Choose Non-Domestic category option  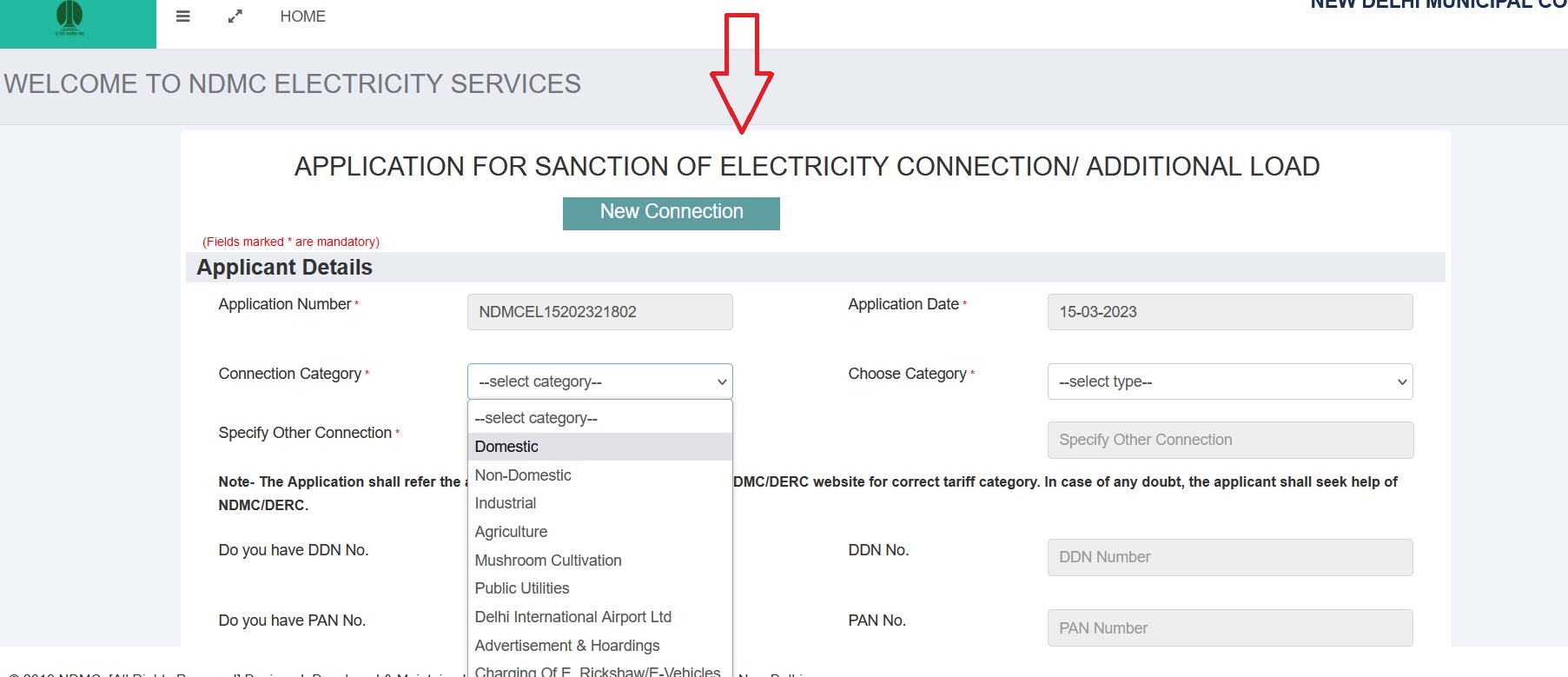point(523,475)
